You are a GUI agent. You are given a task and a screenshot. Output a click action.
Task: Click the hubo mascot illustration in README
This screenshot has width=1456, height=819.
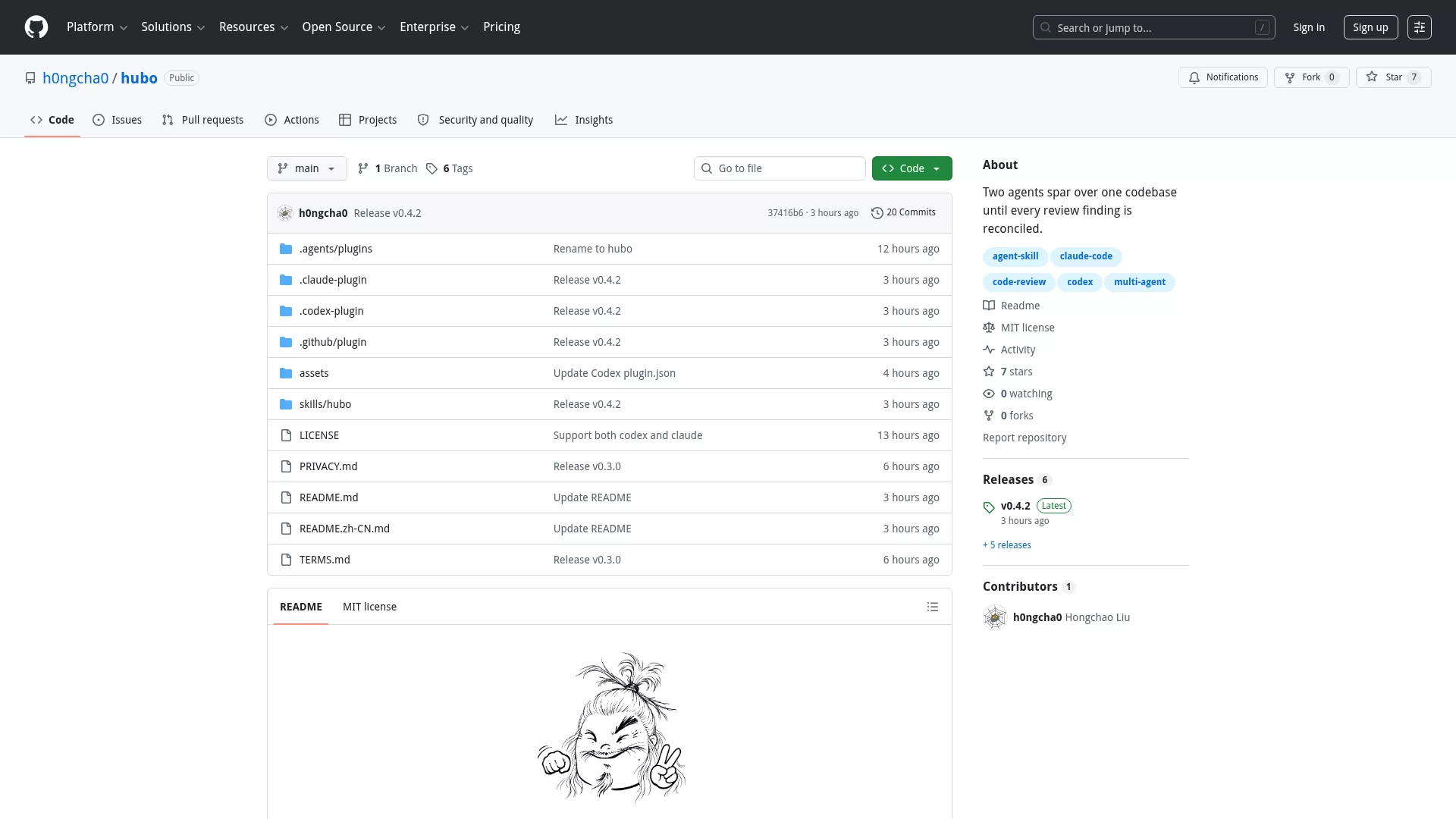point(611,727)
